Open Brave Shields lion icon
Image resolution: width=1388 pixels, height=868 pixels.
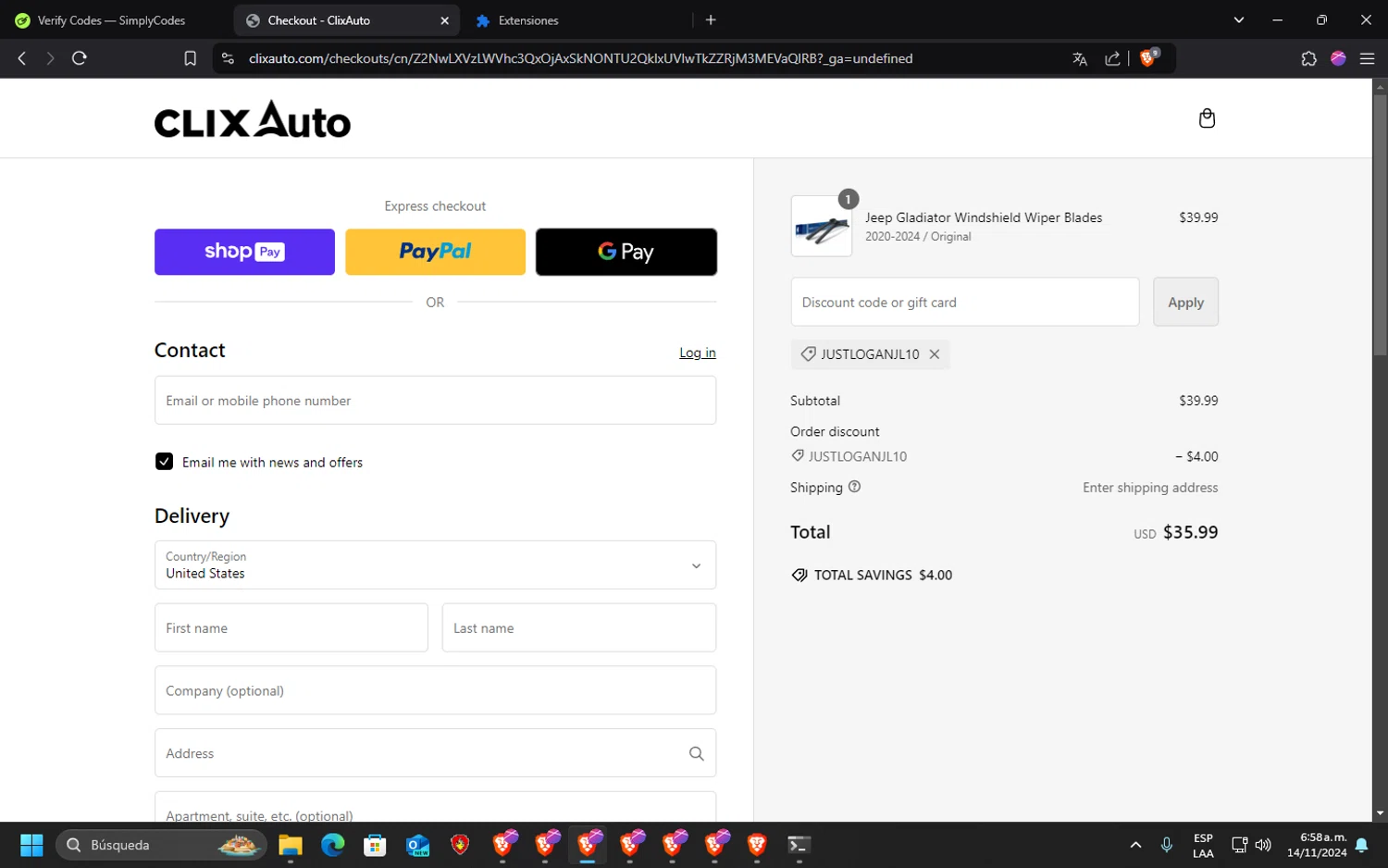pos(1149,57)
